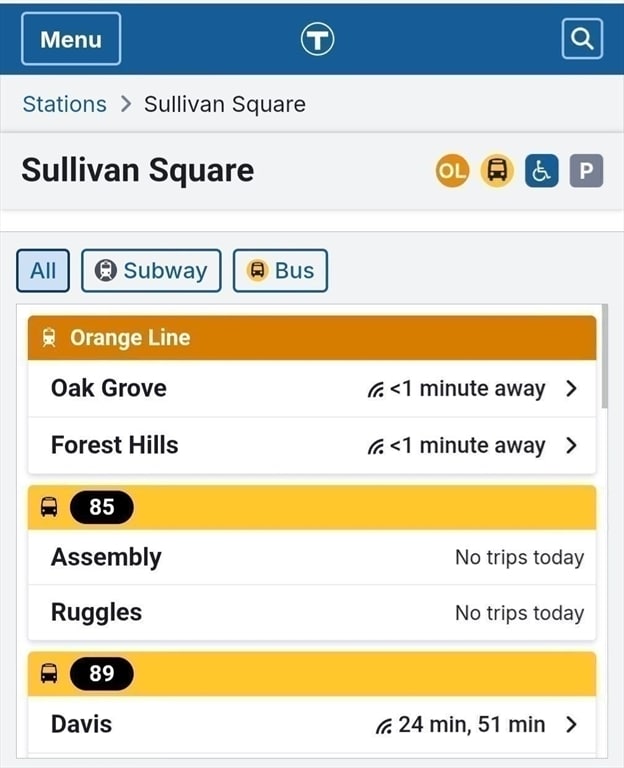The height and width of the screenshot is (768, 624).
Task: Expand Oak Grove departure details chevron
Action: coord(571,388)
